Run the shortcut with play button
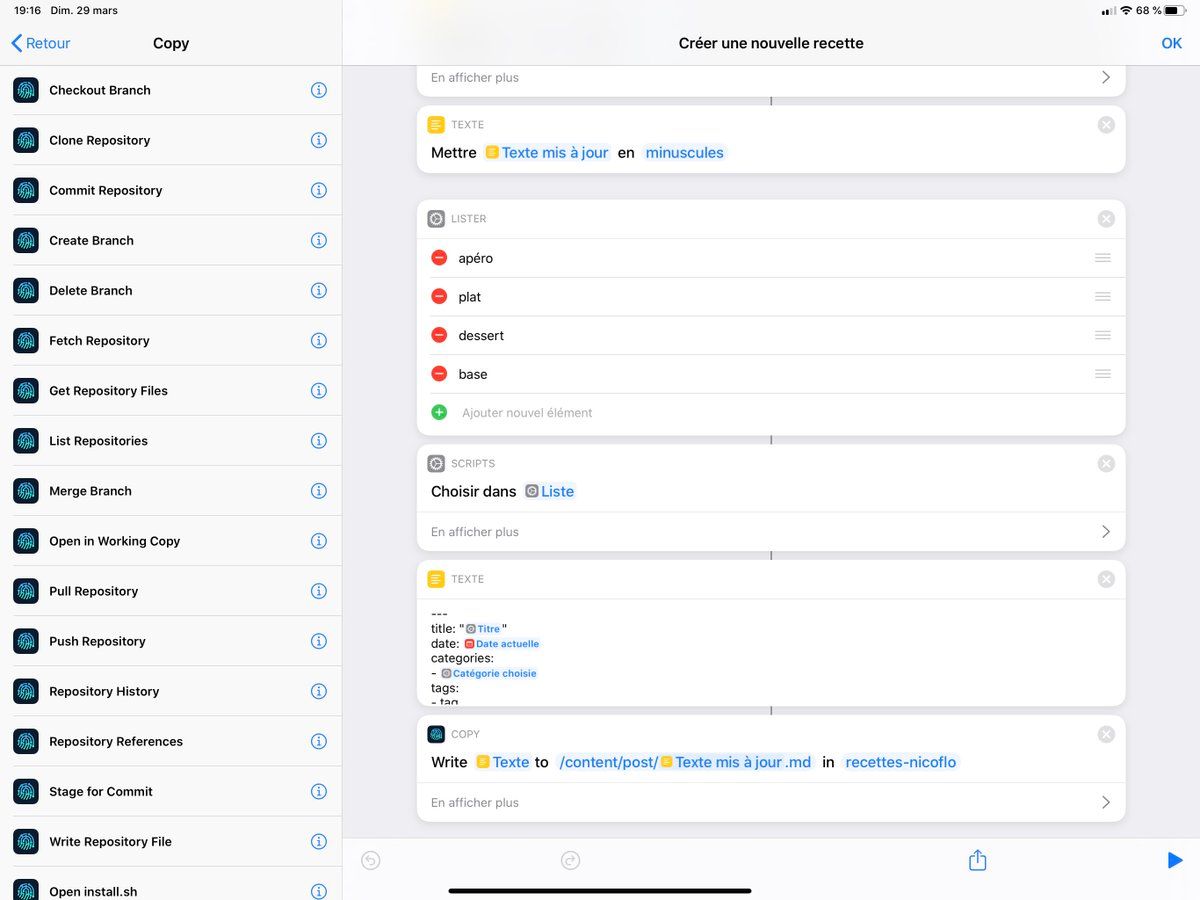The height and width of the screenshot is (900, 1200). 1174,860
